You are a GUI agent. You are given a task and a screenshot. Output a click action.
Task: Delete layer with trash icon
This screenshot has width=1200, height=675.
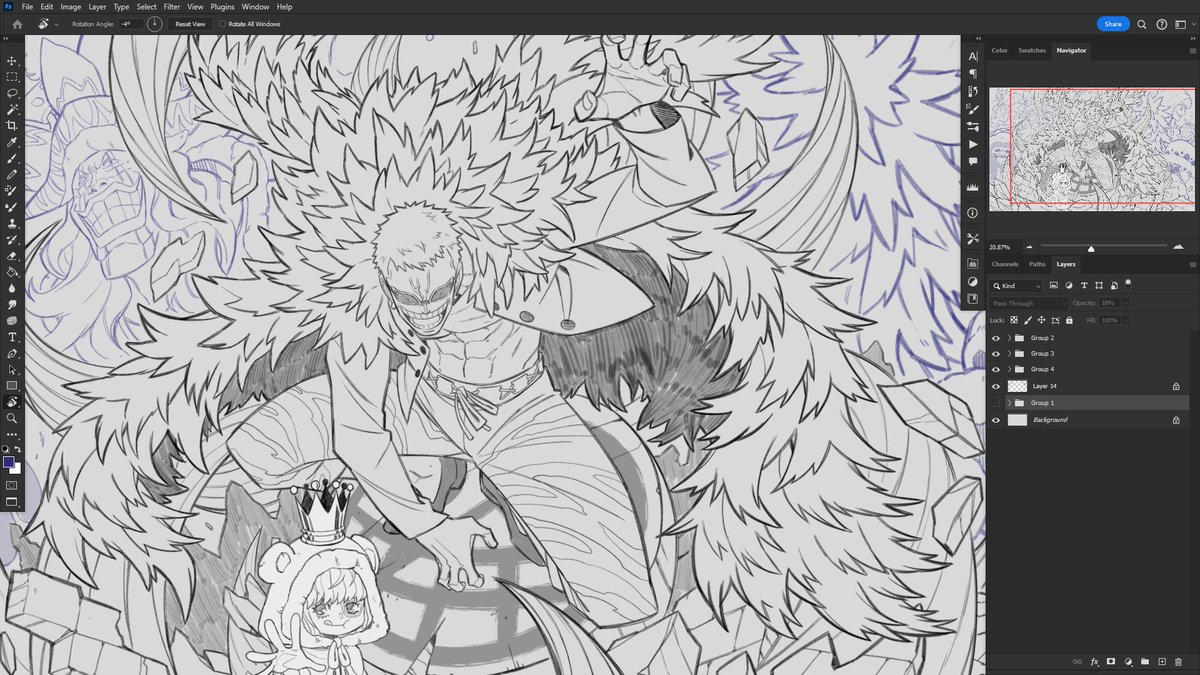[1179, 662]
